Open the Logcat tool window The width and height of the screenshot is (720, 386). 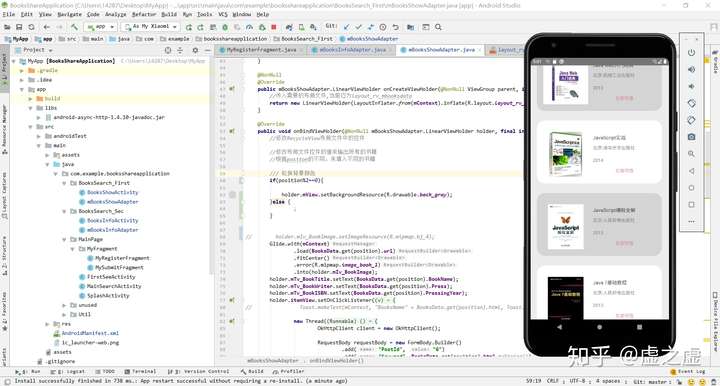pos(69,372)
